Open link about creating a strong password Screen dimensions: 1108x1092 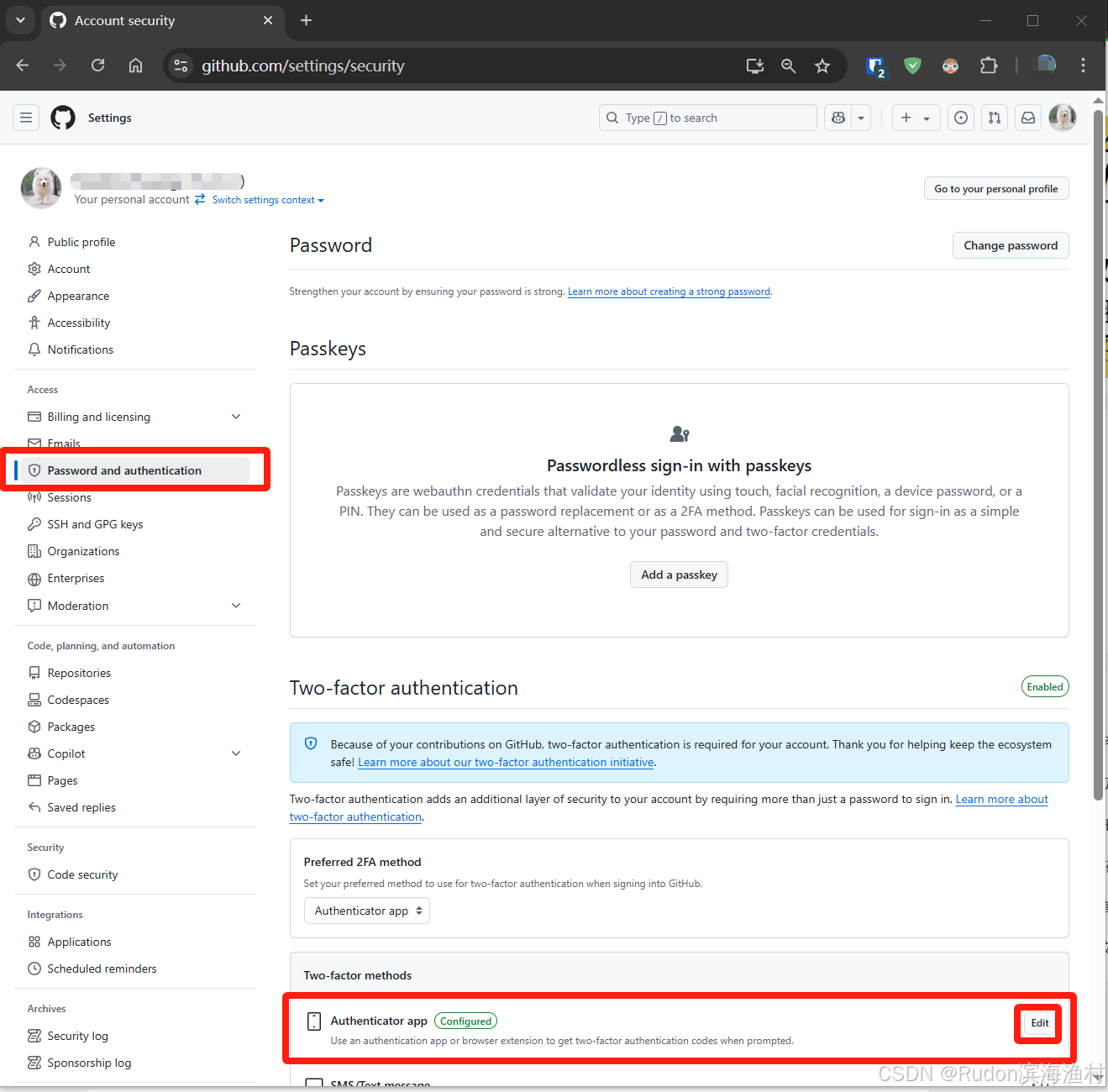pos(669,291)
